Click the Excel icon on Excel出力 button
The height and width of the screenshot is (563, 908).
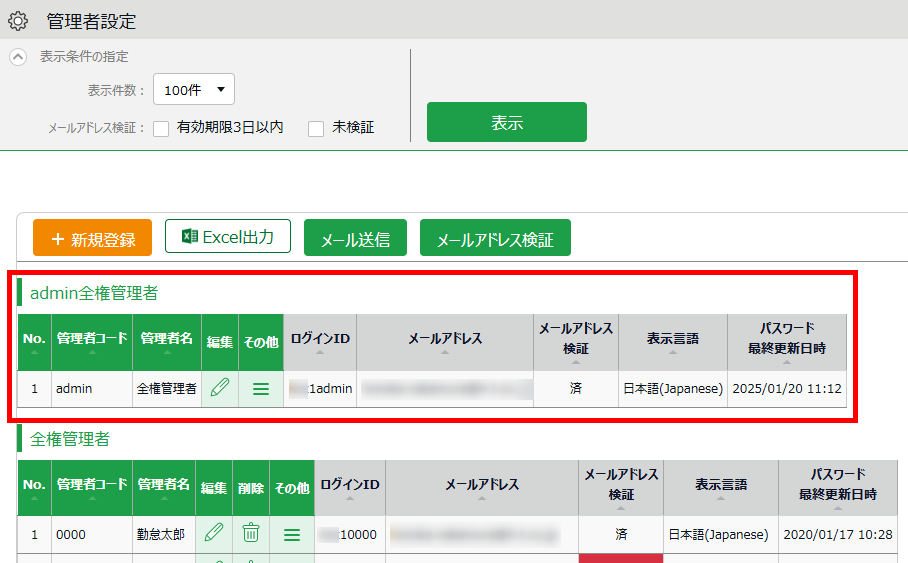(x=190, y=237)
